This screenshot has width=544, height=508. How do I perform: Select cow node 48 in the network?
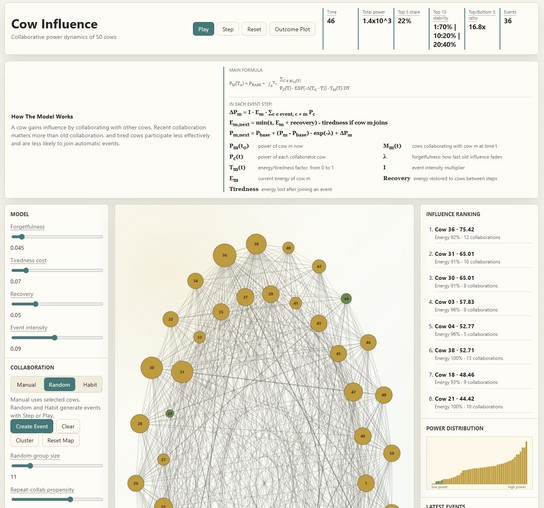tap(384, 395)
